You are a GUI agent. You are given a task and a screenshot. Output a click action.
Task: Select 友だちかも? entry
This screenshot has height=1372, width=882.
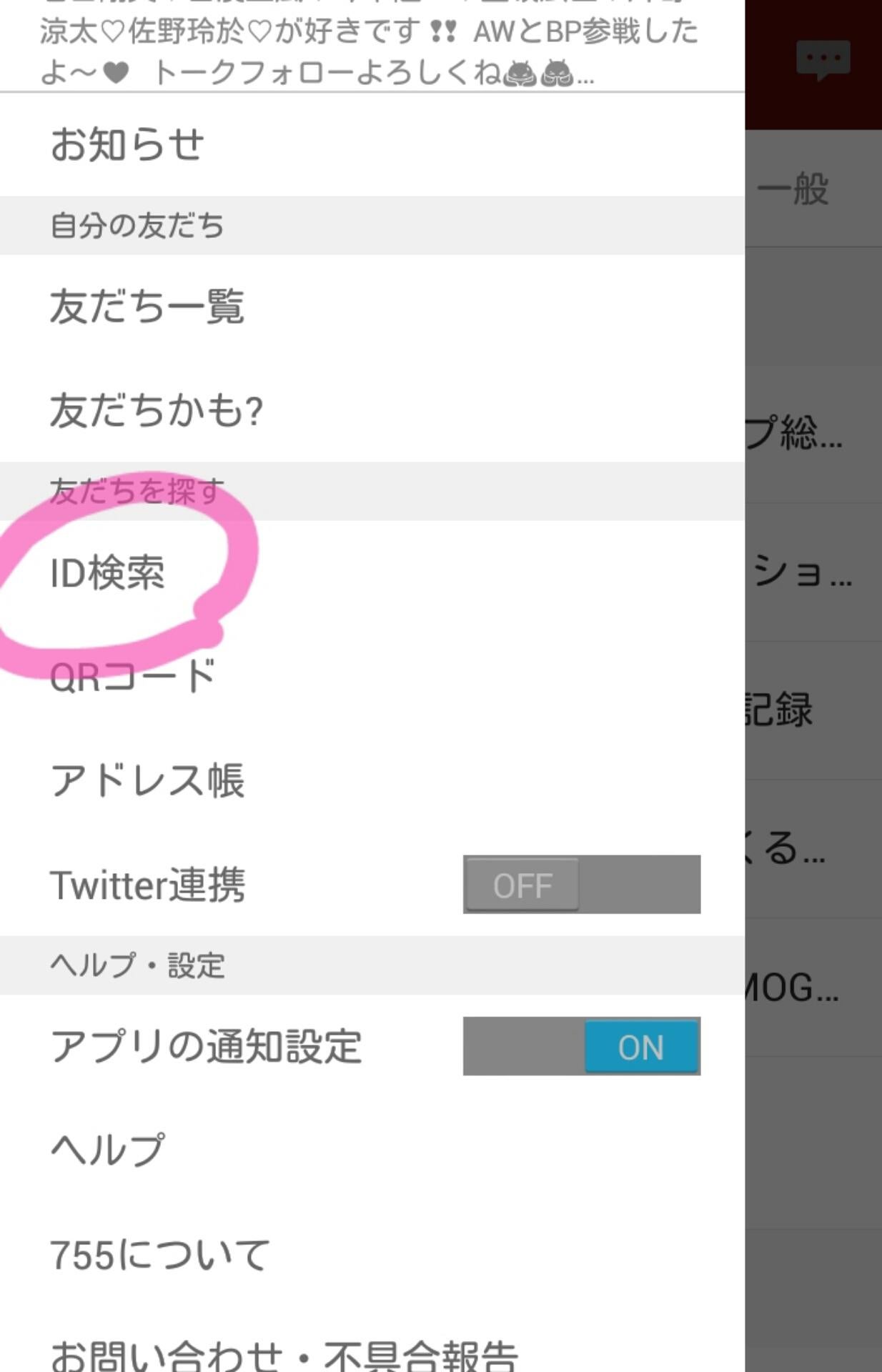pos(157,411)
